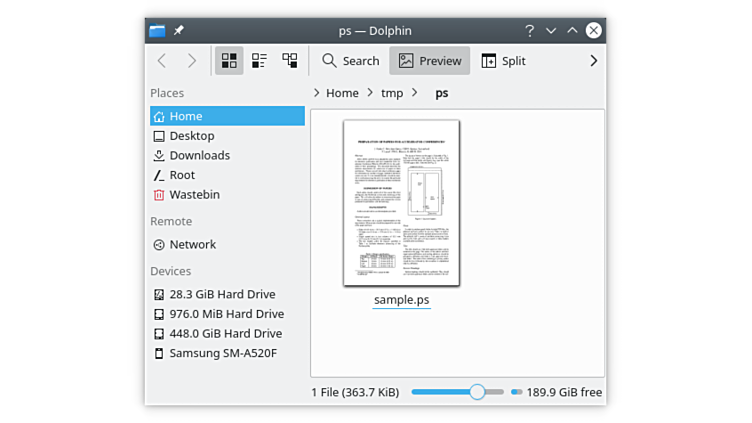Toggle the Preview button off
The image size is (752, 423).
tap(430, 61)
